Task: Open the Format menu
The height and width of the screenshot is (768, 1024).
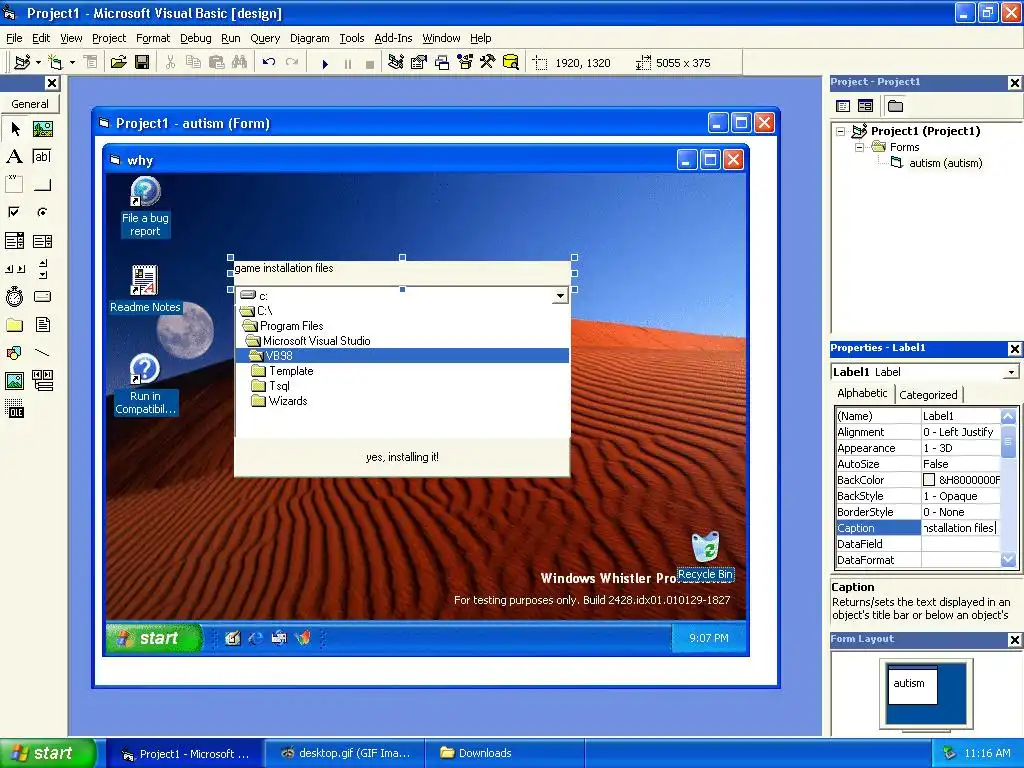Action: point(153,38)
